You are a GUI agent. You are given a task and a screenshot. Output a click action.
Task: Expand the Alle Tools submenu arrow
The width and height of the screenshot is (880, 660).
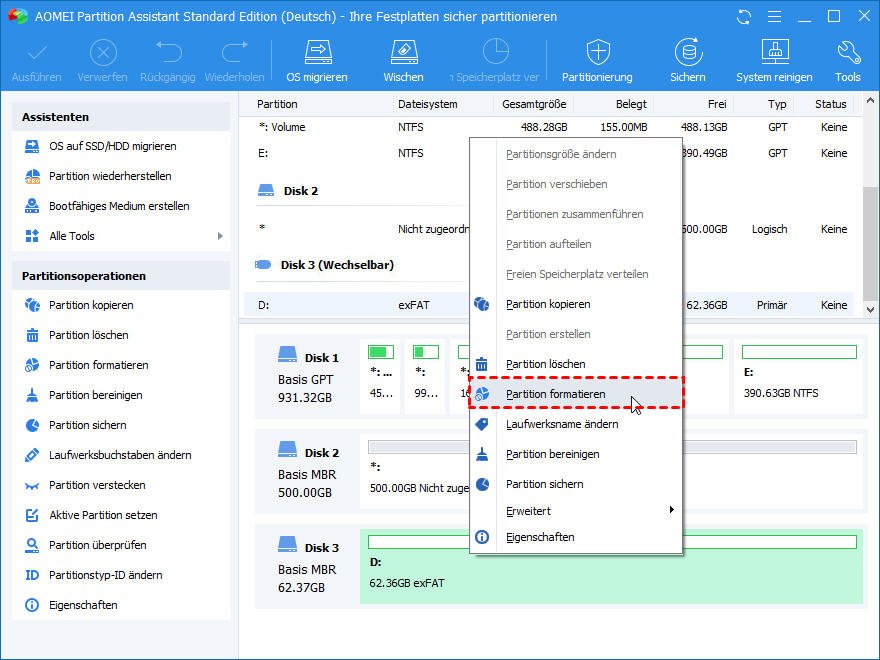coord(220,236)
